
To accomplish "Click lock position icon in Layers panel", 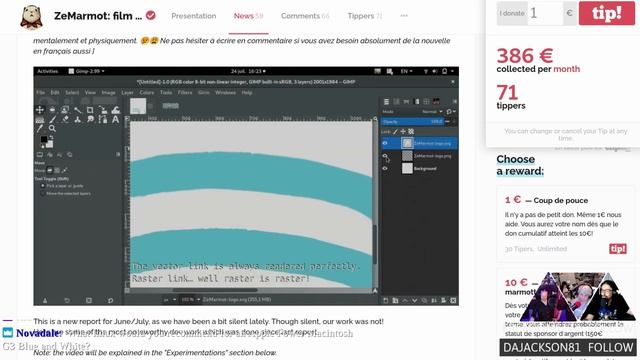I will click(403, 132).
